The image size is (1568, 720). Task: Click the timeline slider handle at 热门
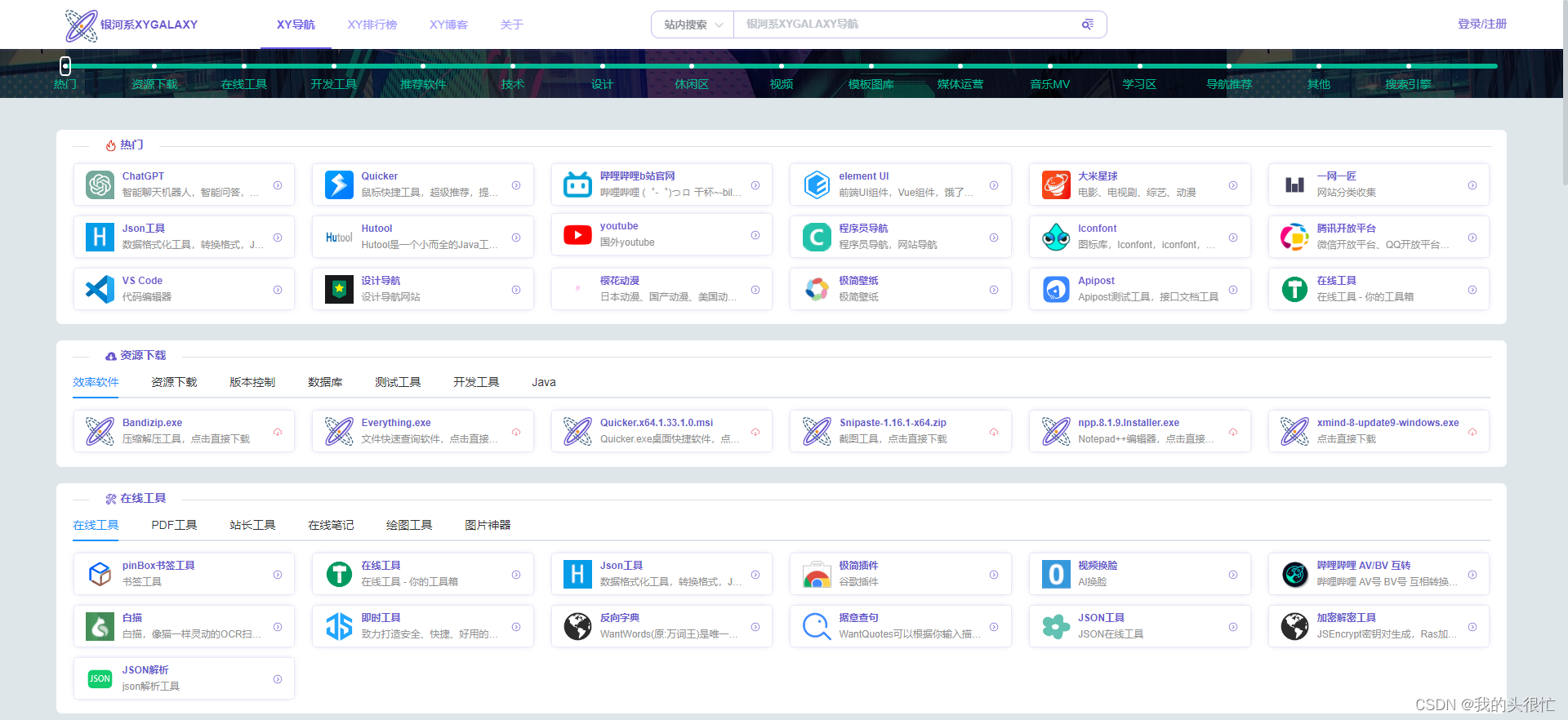[x=65, y=66]
